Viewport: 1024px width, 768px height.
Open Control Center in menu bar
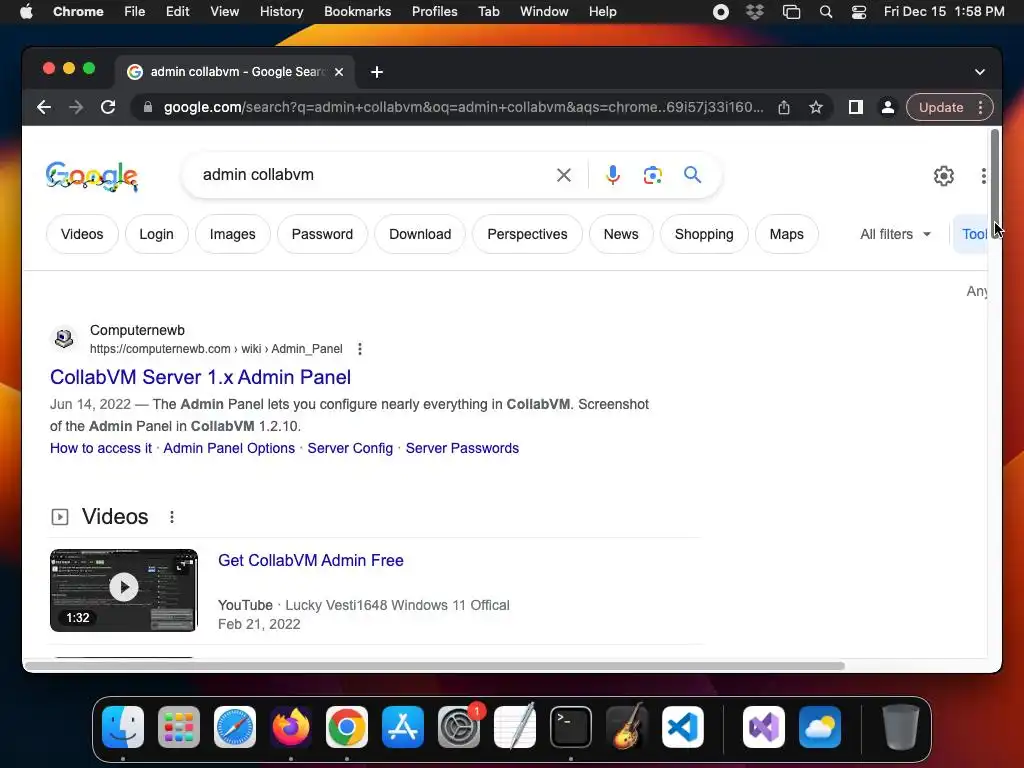coord(859,12)
